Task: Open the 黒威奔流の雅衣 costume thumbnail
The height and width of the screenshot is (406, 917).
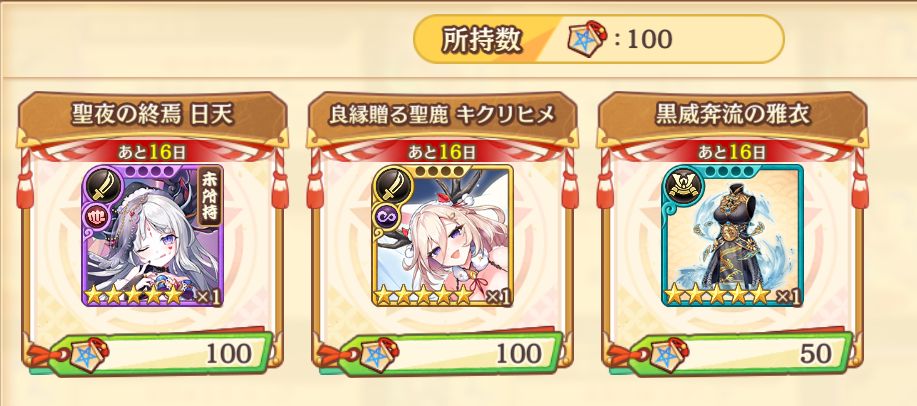Action: coord(733,236)
